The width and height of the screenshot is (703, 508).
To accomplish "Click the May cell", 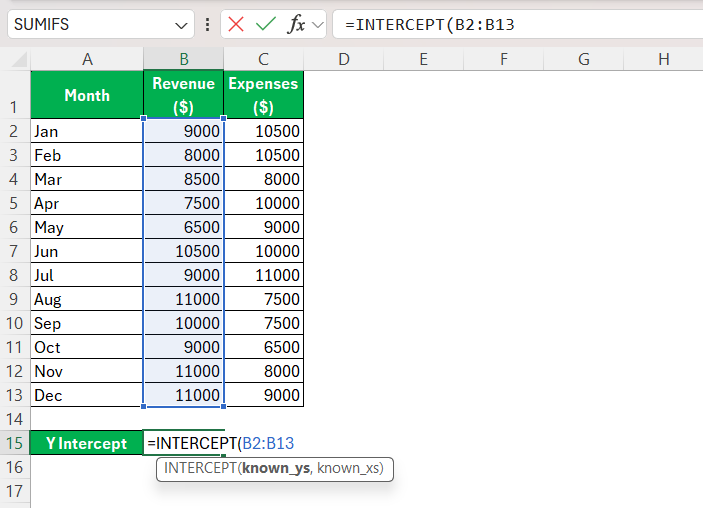I will (x=87, y=227).
